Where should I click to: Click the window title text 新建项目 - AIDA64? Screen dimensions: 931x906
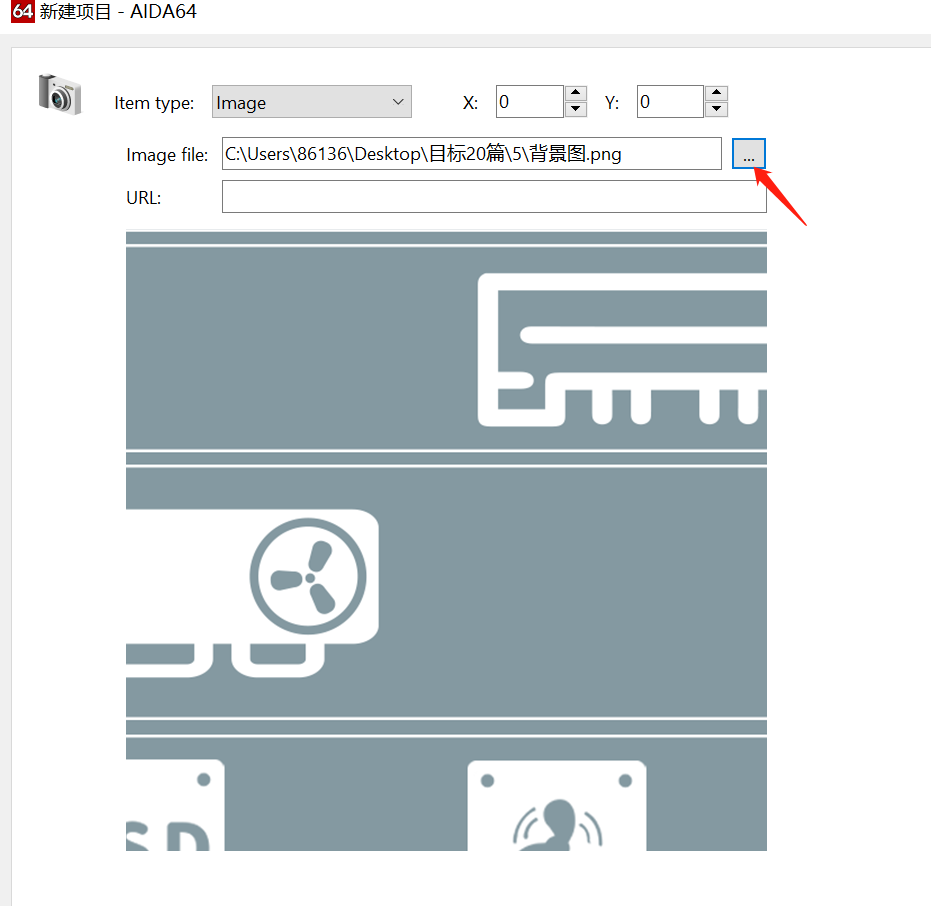[118, 13]
